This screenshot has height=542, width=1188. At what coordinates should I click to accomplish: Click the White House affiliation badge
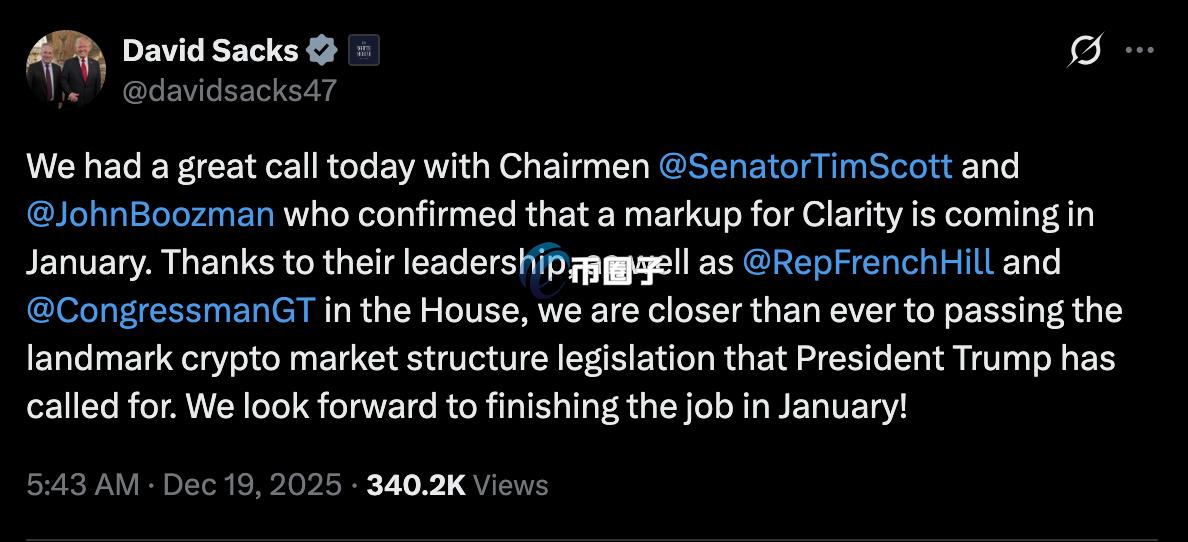[362, 50]
